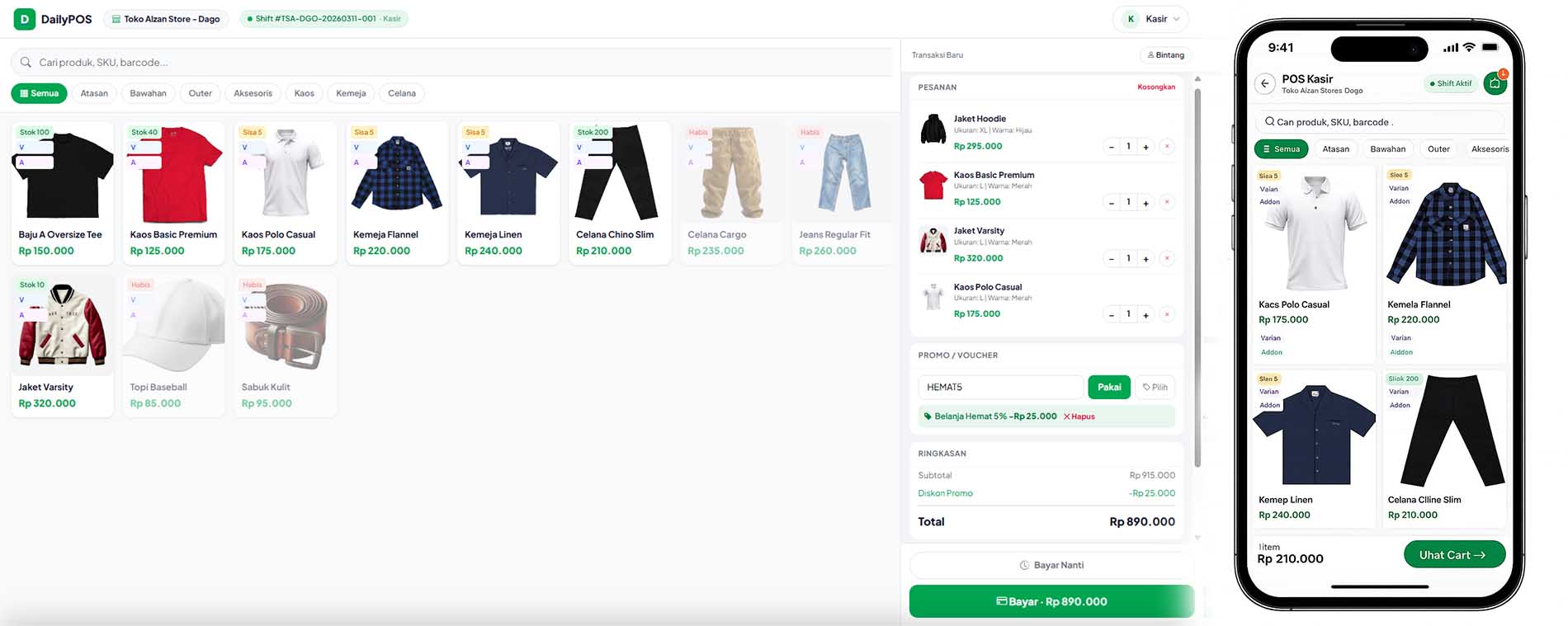Click the scrollbar up arrow in order panel
Viewport: 1568px width, 626px height.
click(1197, 79)
